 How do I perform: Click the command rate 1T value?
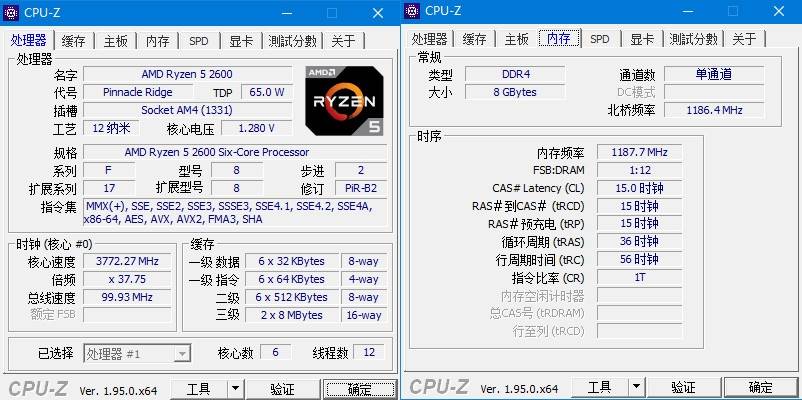[x=639, y=278]
